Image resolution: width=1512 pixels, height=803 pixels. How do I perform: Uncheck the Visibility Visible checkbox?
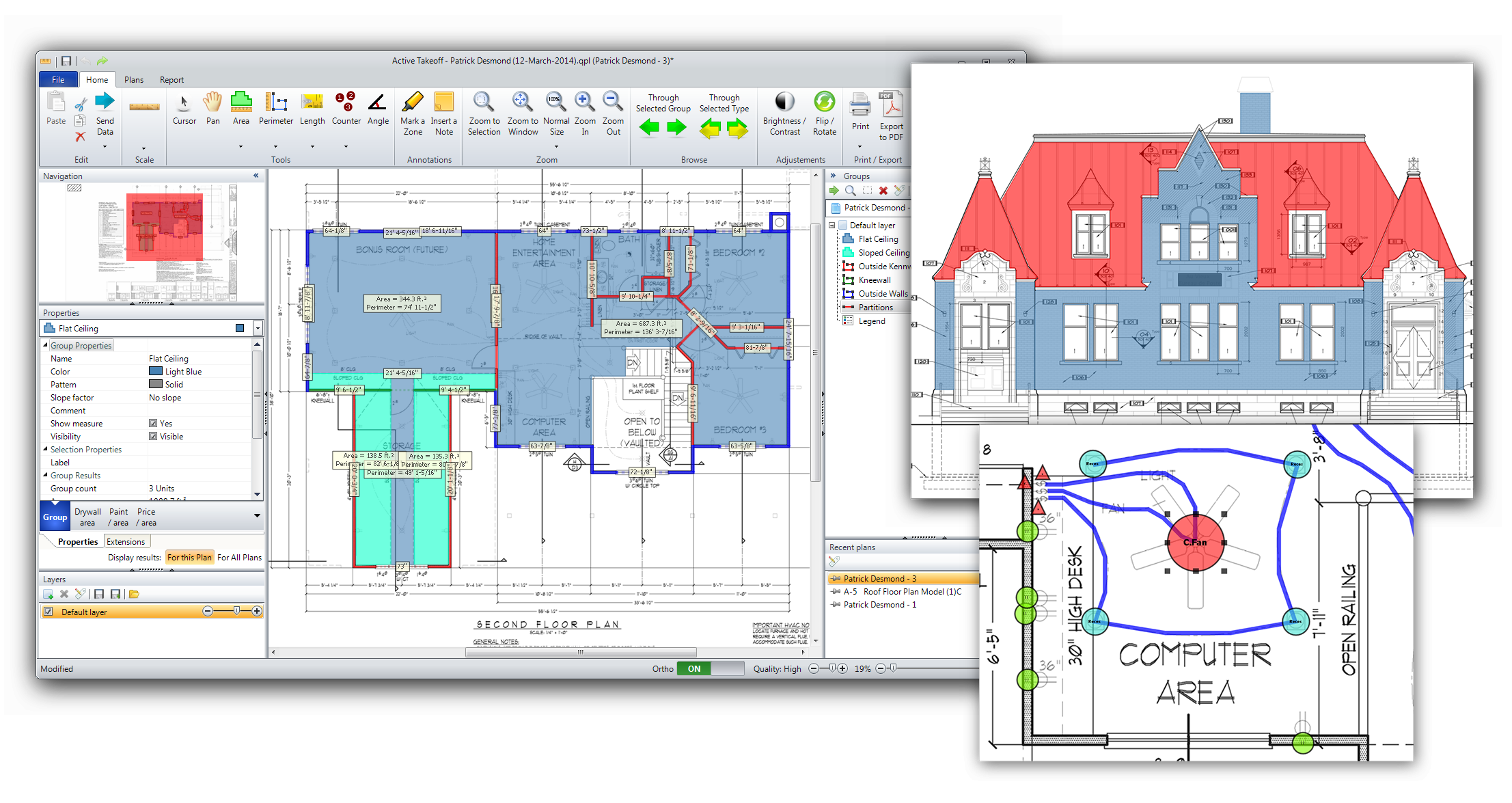point(153,437)
